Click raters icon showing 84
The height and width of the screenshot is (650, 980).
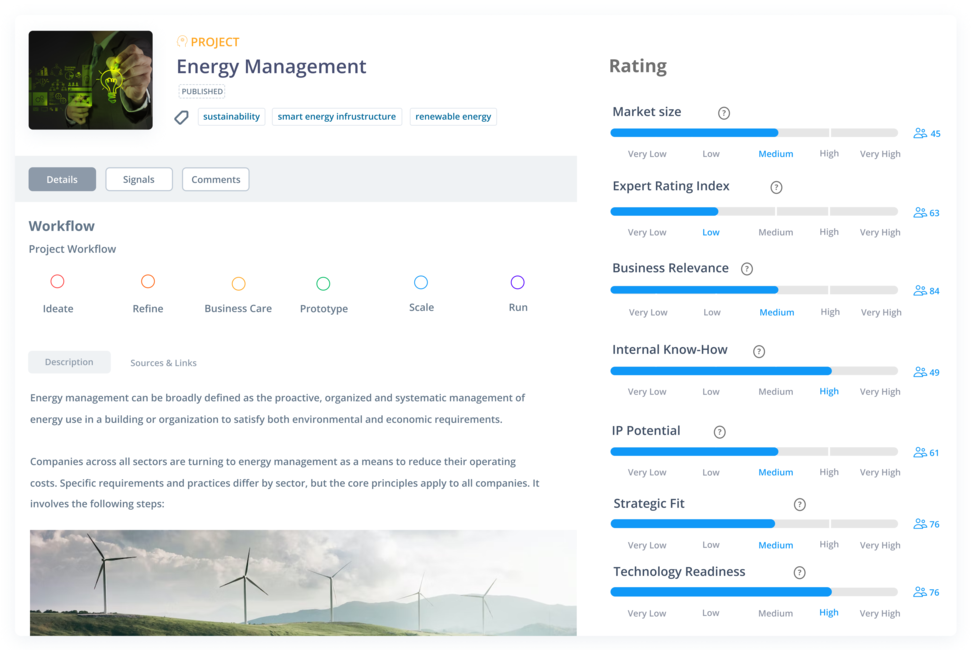pyautogui.click(x=920, y=291)
